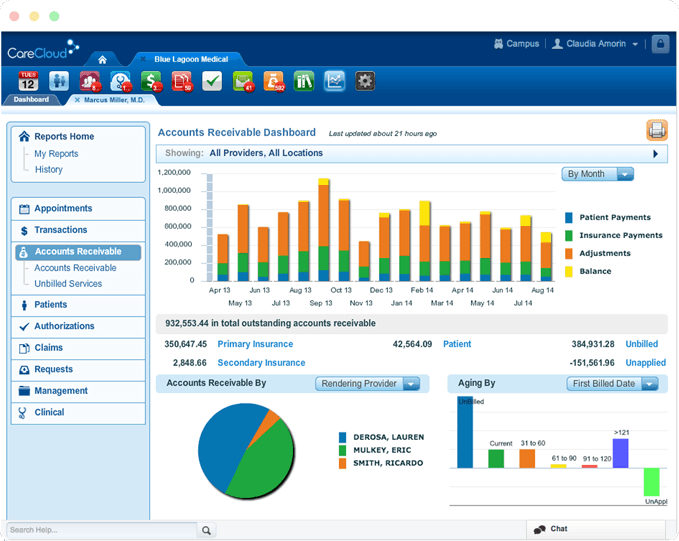
Task: Open the green books library icon
Action: click(x=304, y=81)
